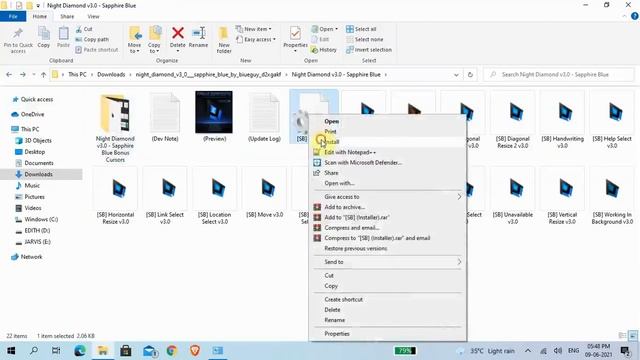640x360 pixels.
Task: Select the (Dev Note) text file
Action: 165,116
